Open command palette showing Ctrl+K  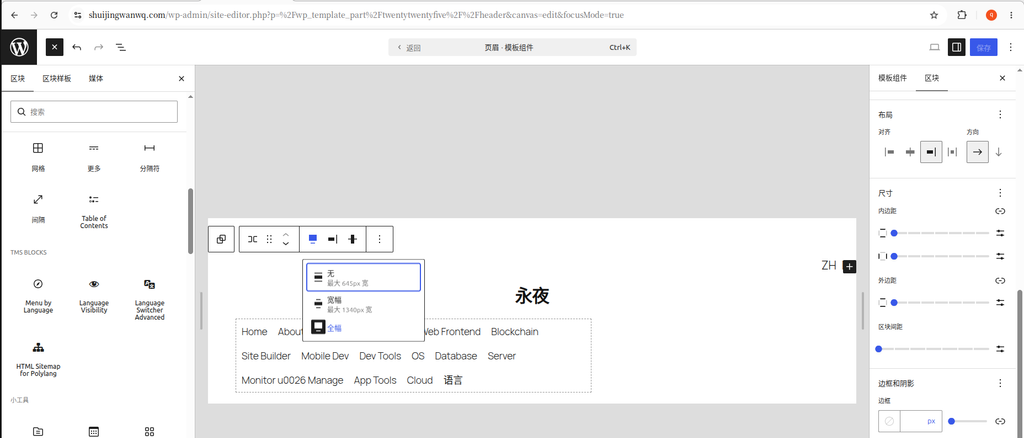[x=620, y=48]
